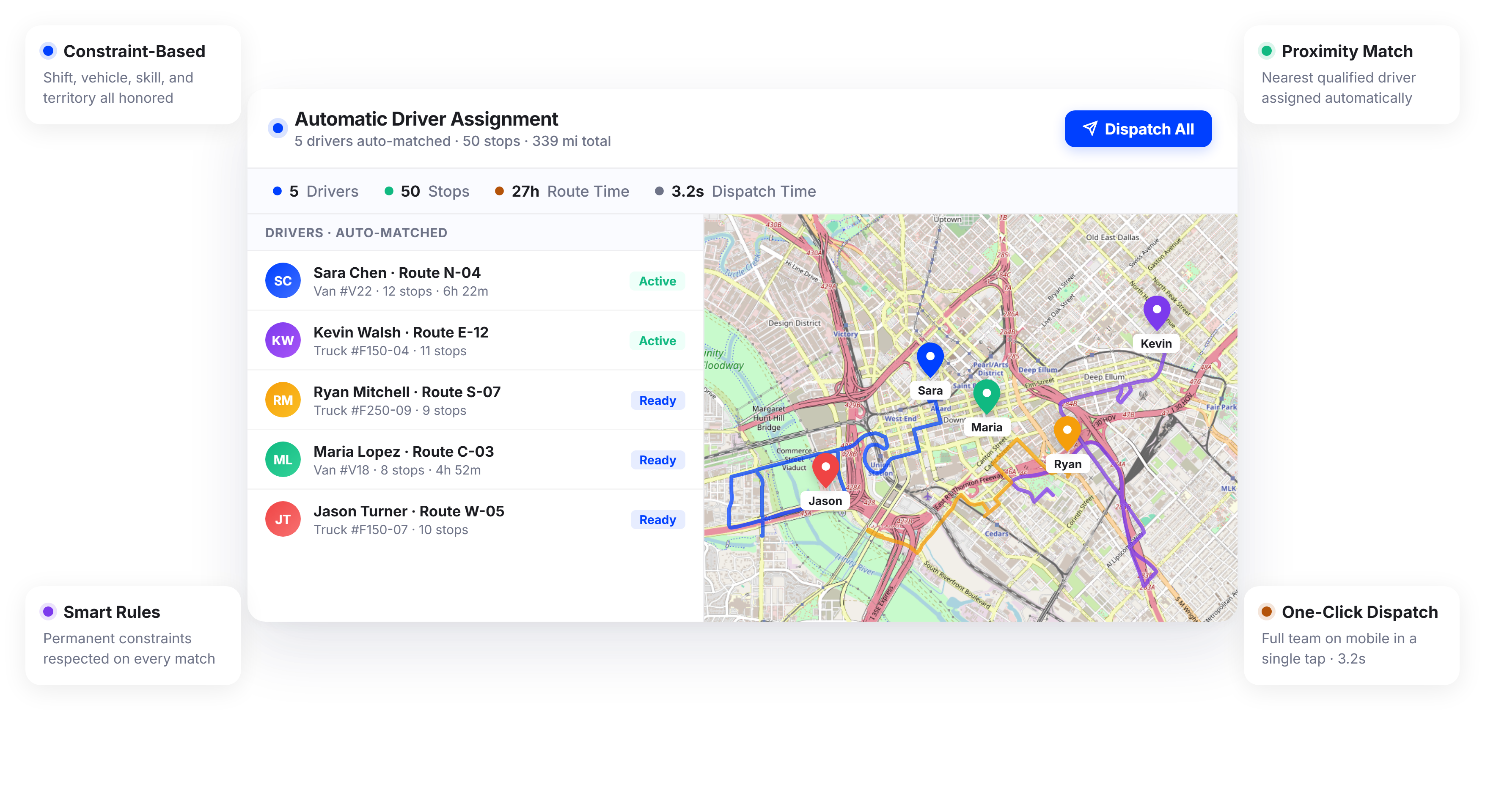Open the Ryan Mitchell · Route S-07 row
The width and height of the screenshot is (1485, 812).
475,400
